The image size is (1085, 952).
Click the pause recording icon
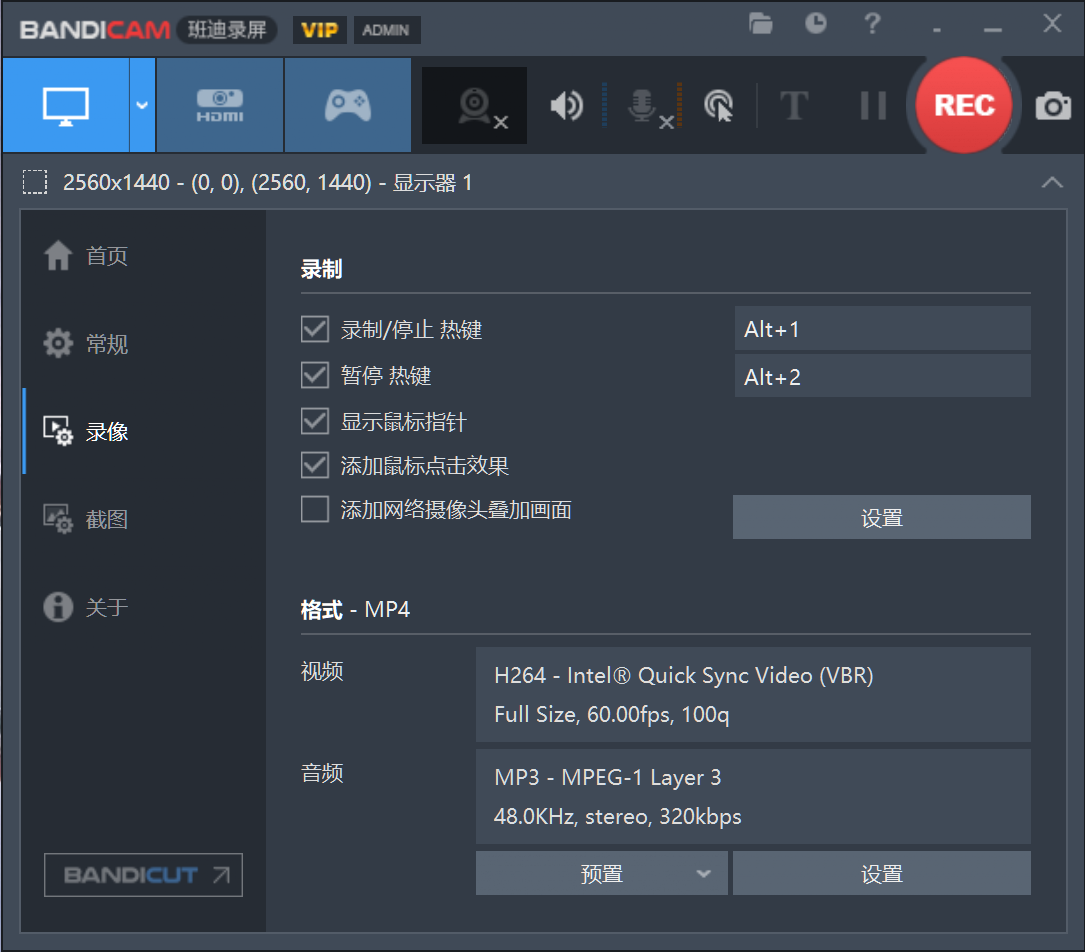pyautogui.click(x=873, y=106)
